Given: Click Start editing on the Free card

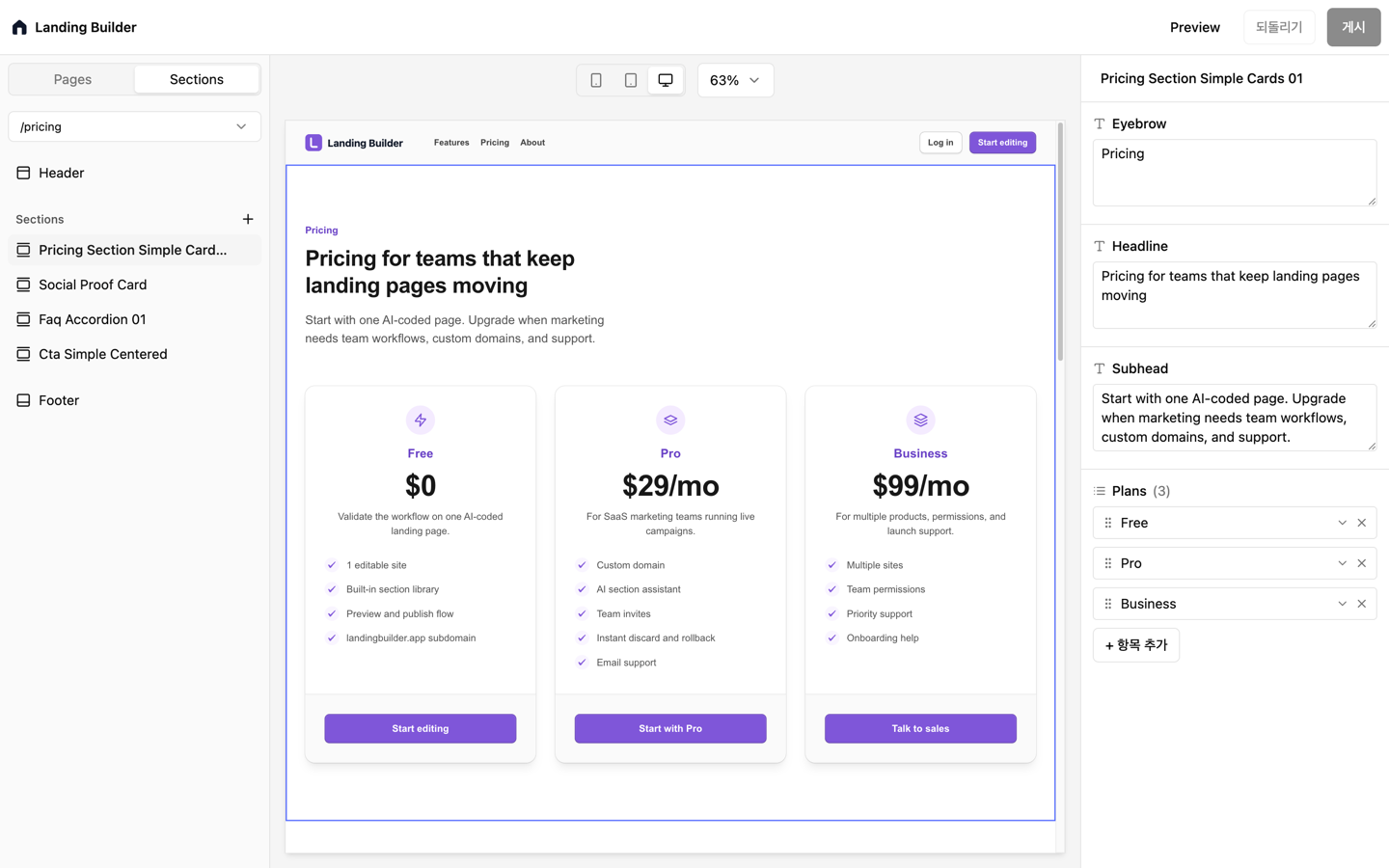Looking at the screenshot, I should pyautogui.click(x=421, y=728).
